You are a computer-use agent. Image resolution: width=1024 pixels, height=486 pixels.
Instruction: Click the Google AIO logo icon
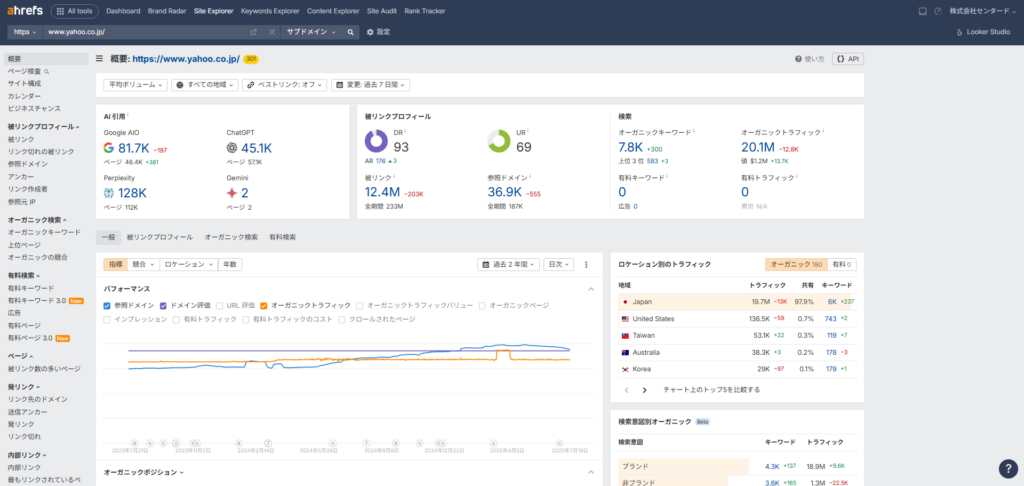coord(109,148)
